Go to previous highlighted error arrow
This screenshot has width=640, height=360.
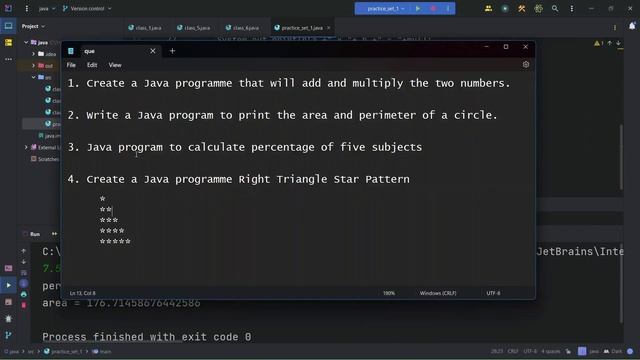(x=609, y=43)
